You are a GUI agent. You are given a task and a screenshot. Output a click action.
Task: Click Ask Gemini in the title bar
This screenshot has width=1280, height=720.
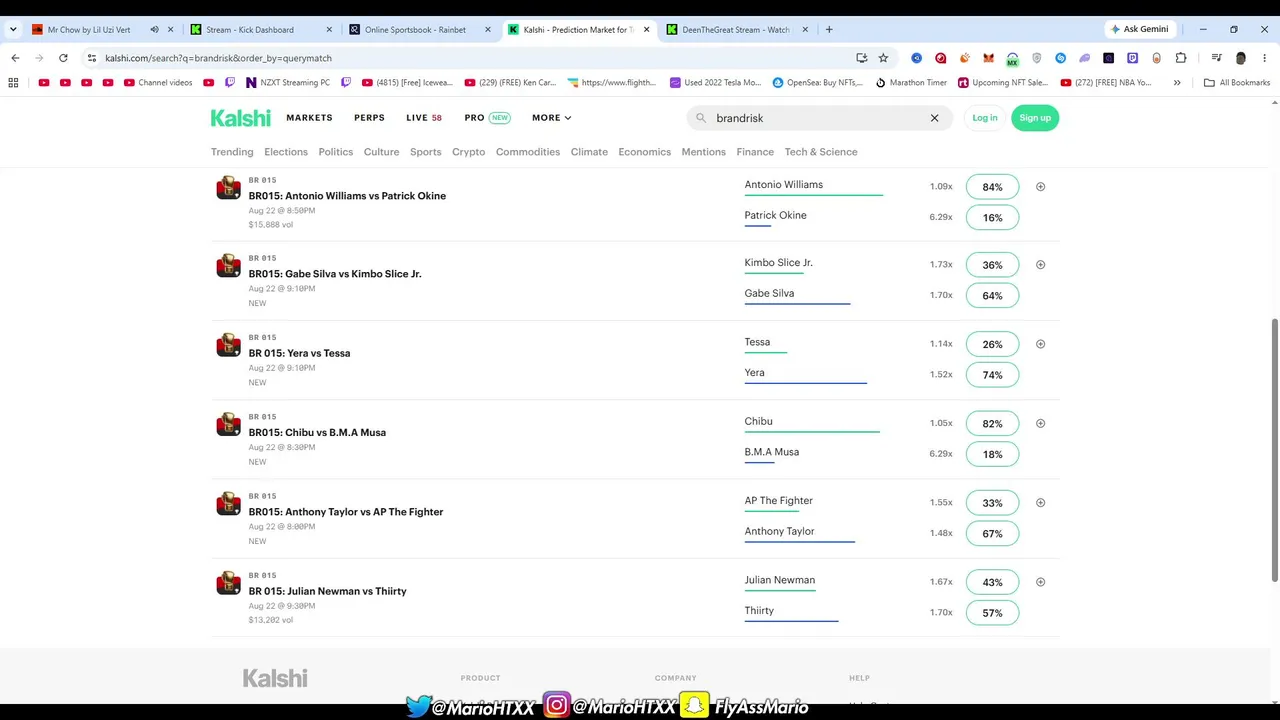click(1139, 30)
